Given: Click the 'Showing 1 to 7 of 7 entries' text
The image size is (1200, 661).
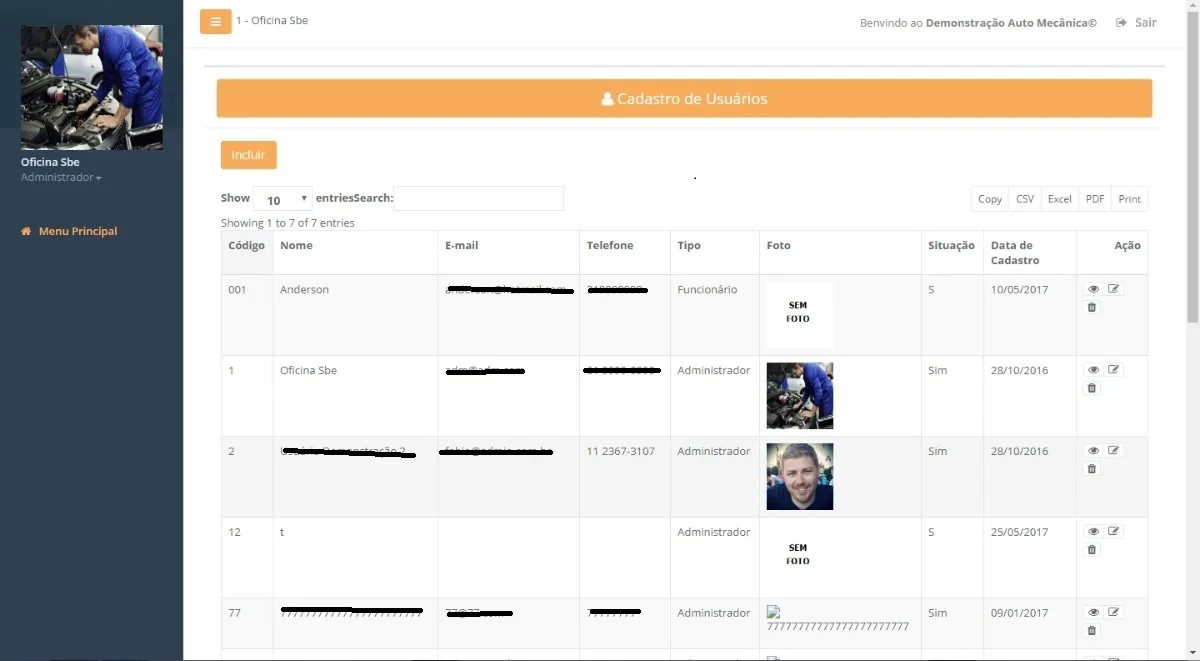Looking at the screenshot, I should [x=288, y=223].
